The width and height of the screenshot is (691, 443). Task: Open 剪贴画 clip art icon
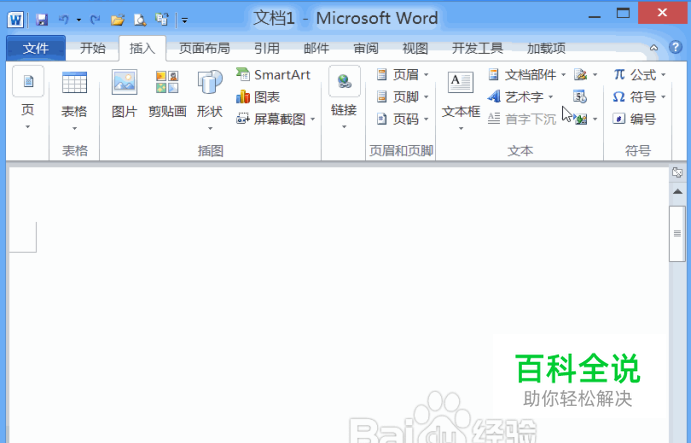pos(167,94)
